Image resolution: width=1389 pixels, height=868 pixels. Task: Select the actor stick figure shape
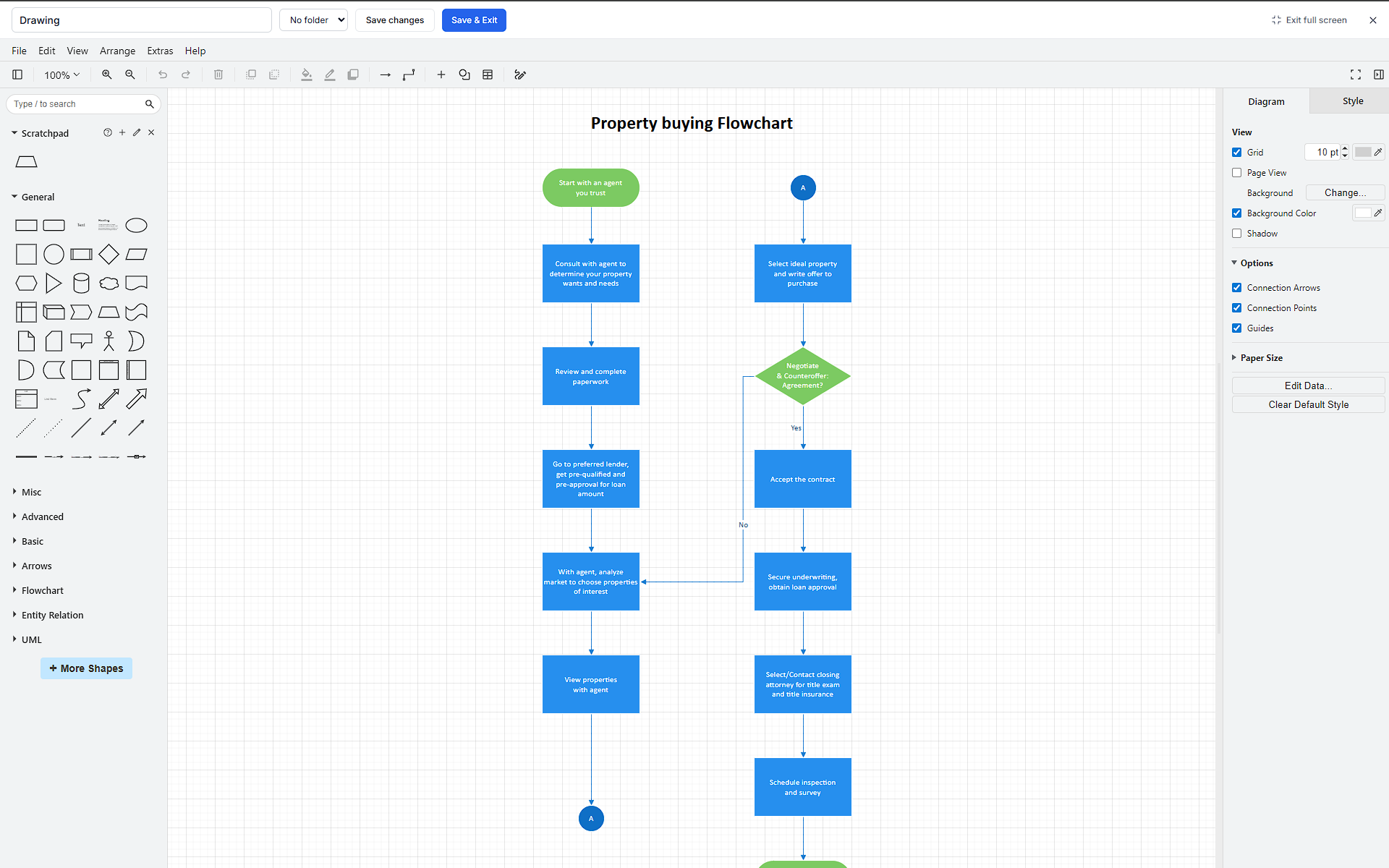tap(109, 341)
